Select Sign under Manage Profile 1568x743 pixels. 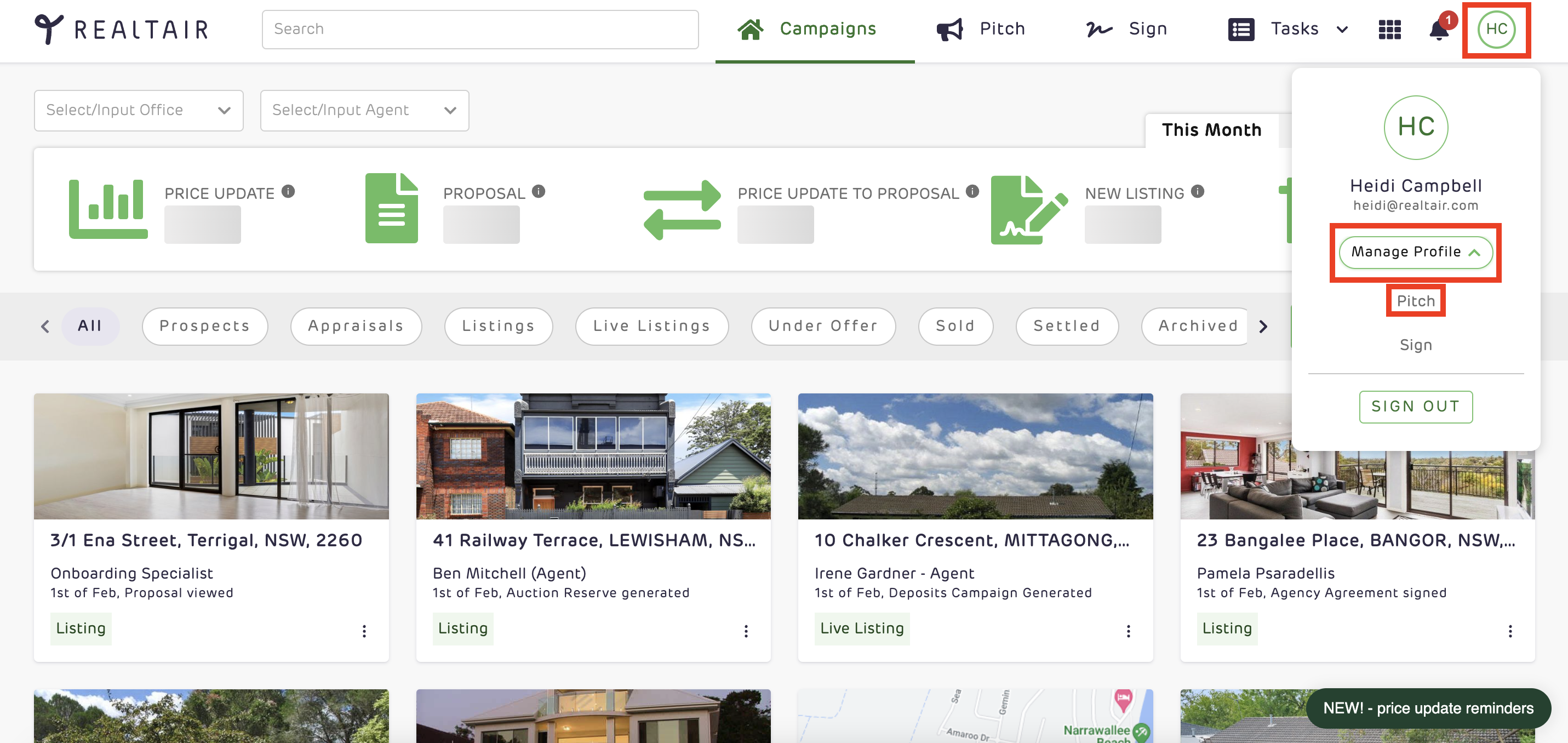[1415, 345]
